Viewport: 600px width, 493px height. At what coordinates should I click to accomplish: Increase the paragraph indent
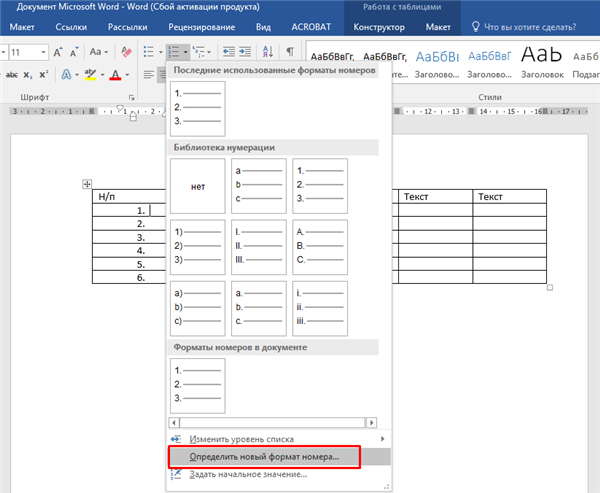coord(245,52)
